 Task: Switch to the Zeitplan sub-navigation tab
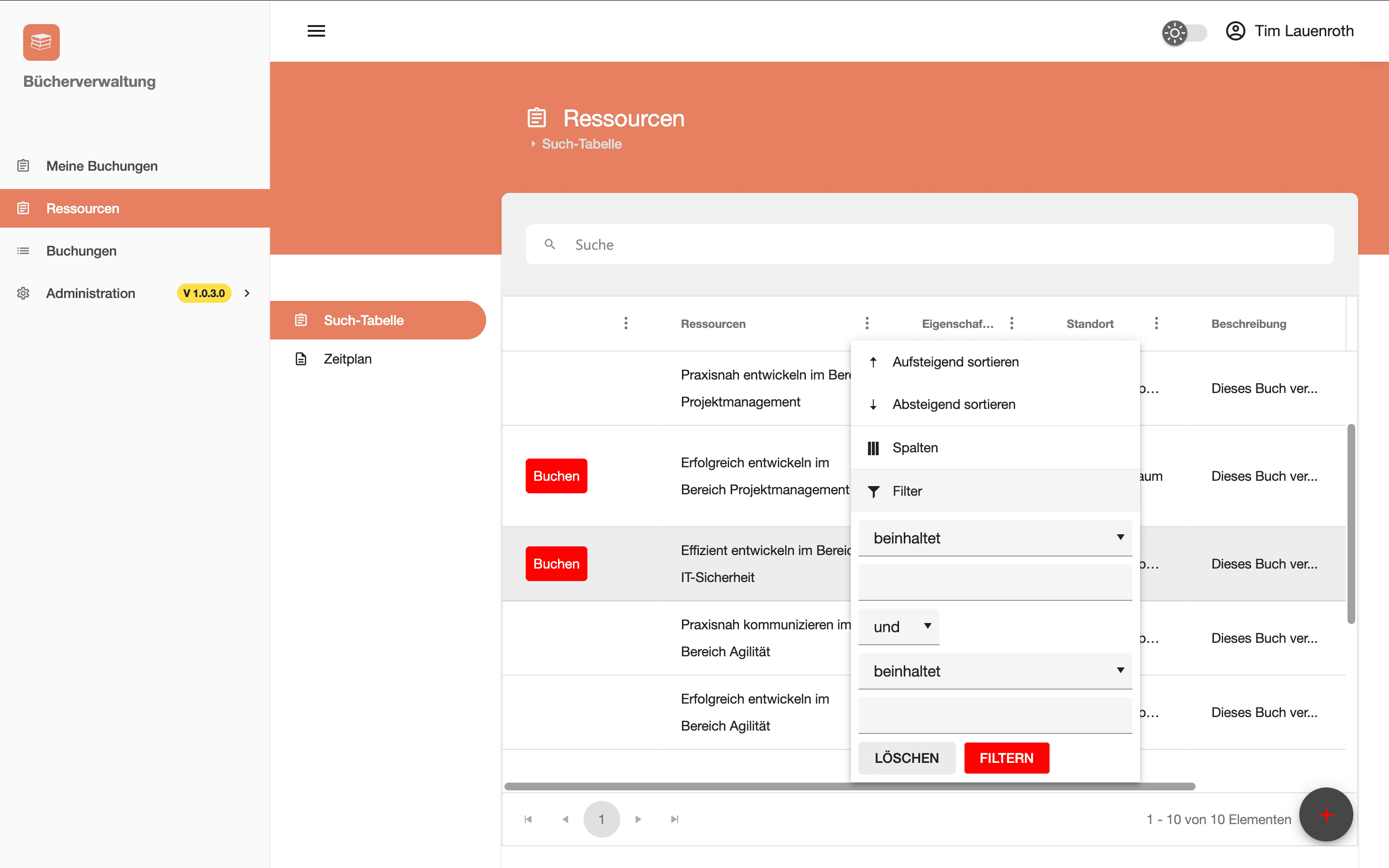pos(378,359)
